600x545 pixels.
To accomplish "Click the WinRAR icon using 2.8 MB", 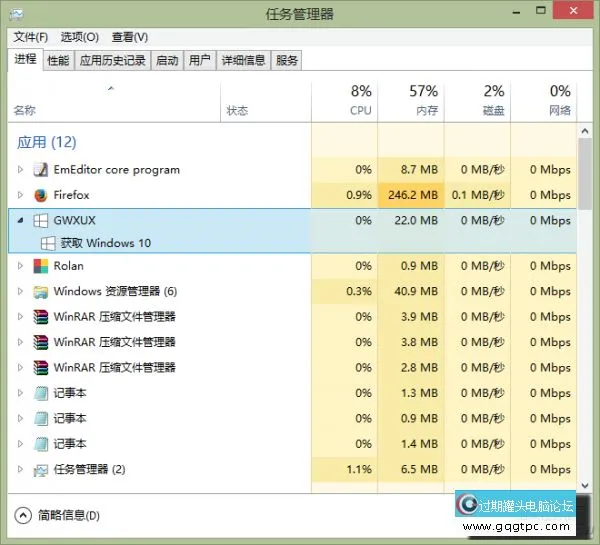I will (x=41, y=368).
